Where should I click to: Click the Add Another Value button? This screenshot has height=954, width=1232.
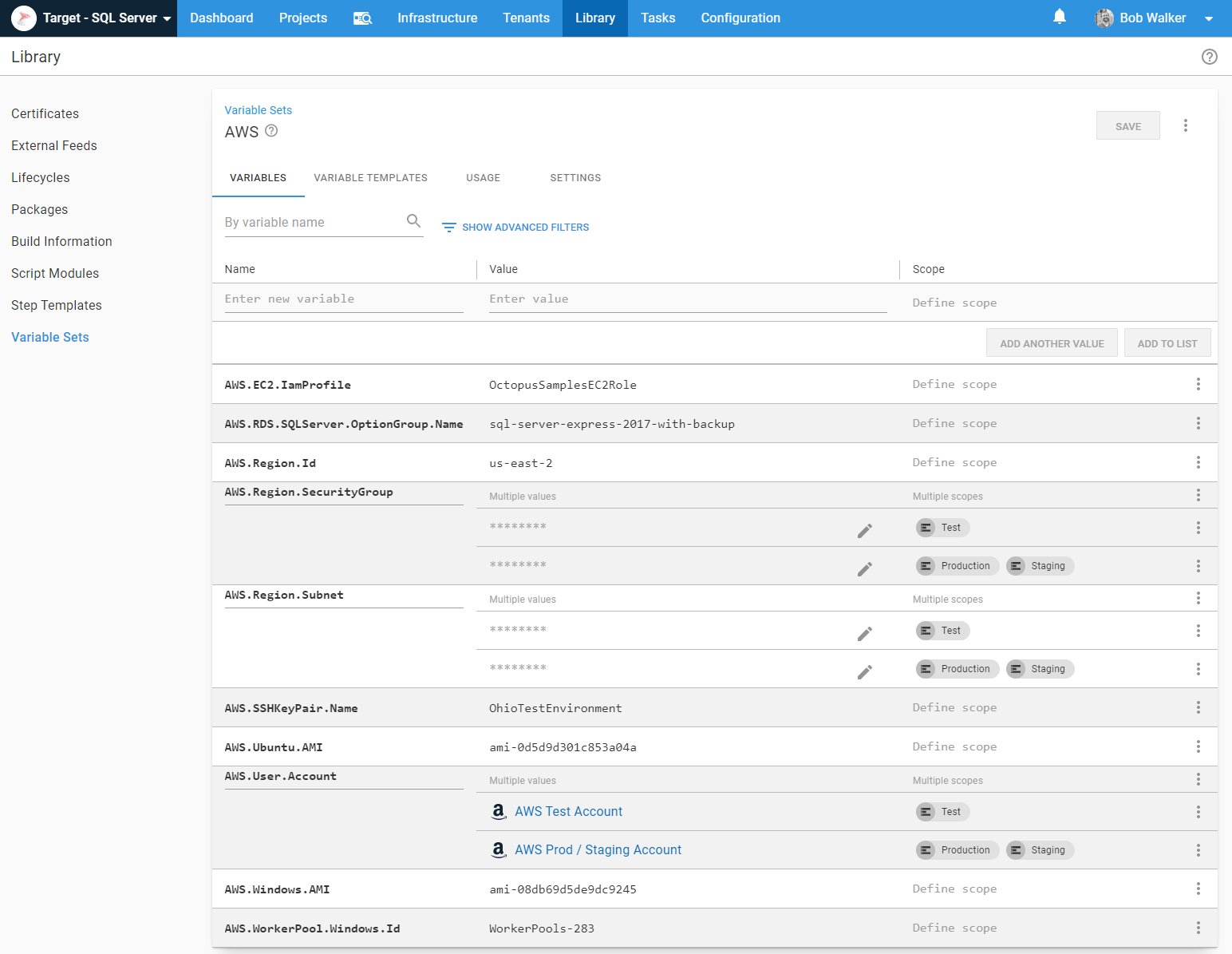point(1051,343)
